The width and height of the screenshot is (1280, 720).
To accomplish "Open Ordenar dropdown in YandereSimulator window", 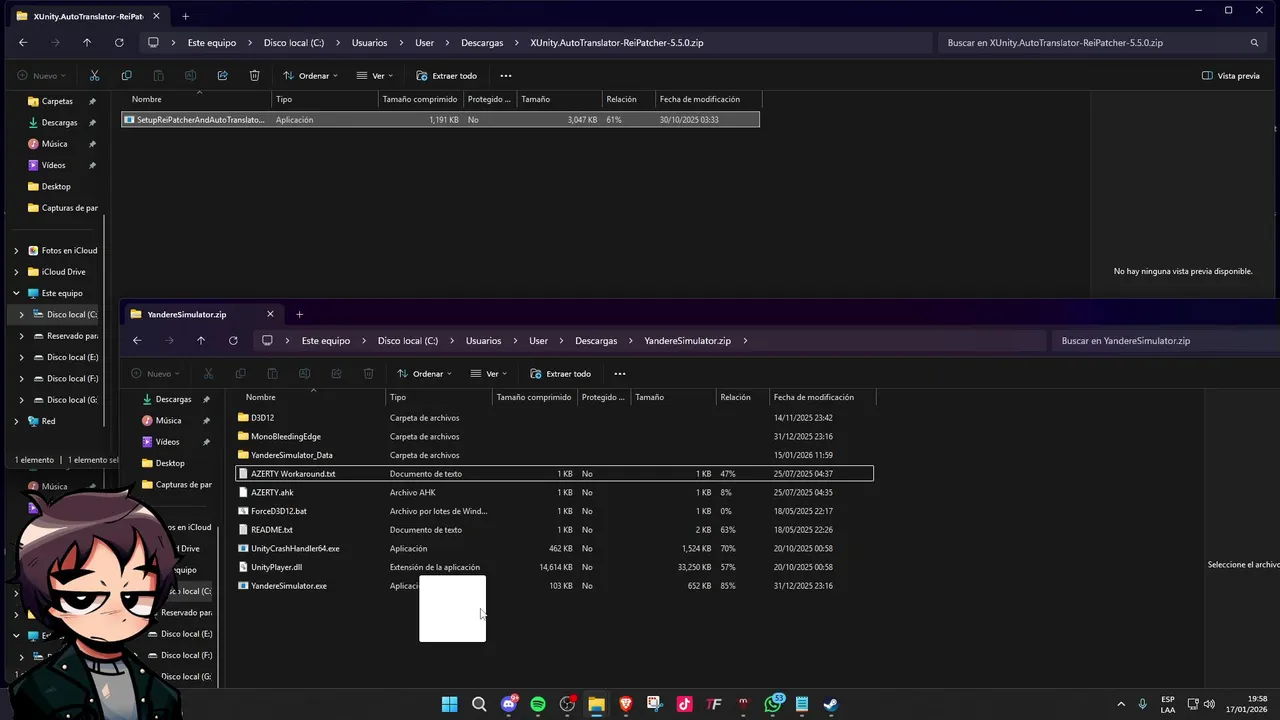I will 424,374.
